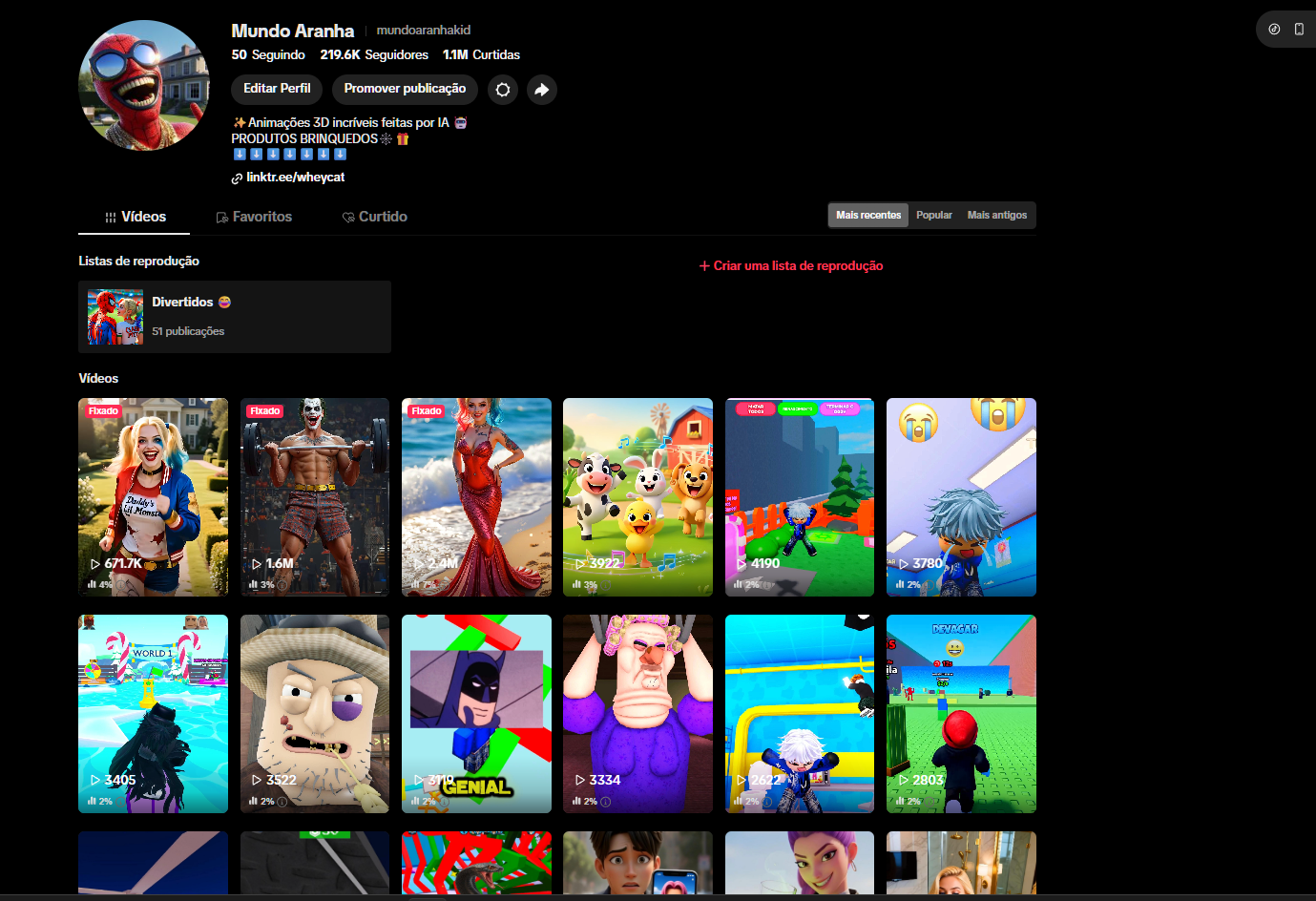Click the 51 publicações text

pyautogui.click(x=188, y=331)
